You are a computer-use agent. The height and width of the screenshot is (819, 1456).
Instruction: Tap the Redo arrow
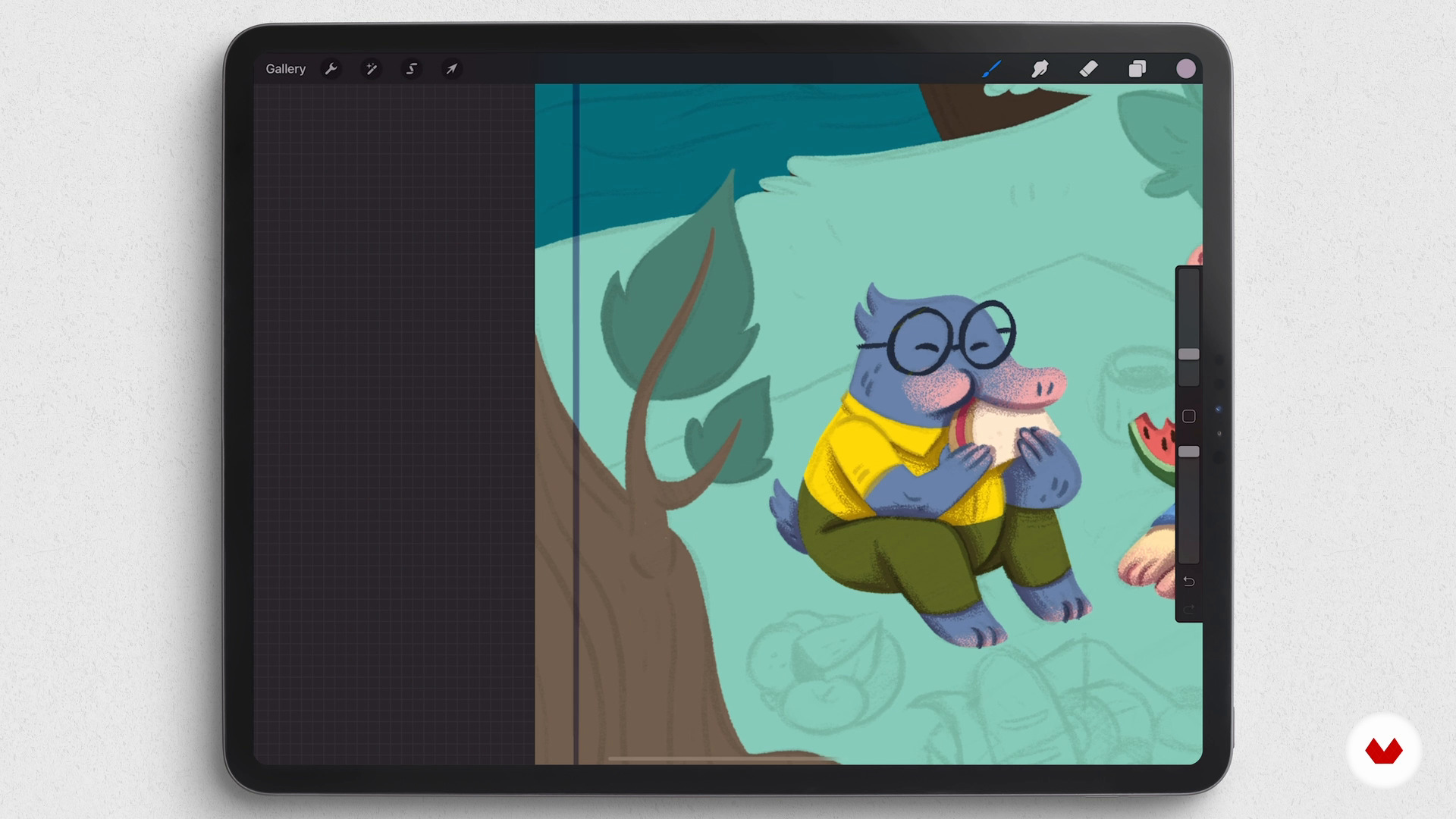(1188, 610)
